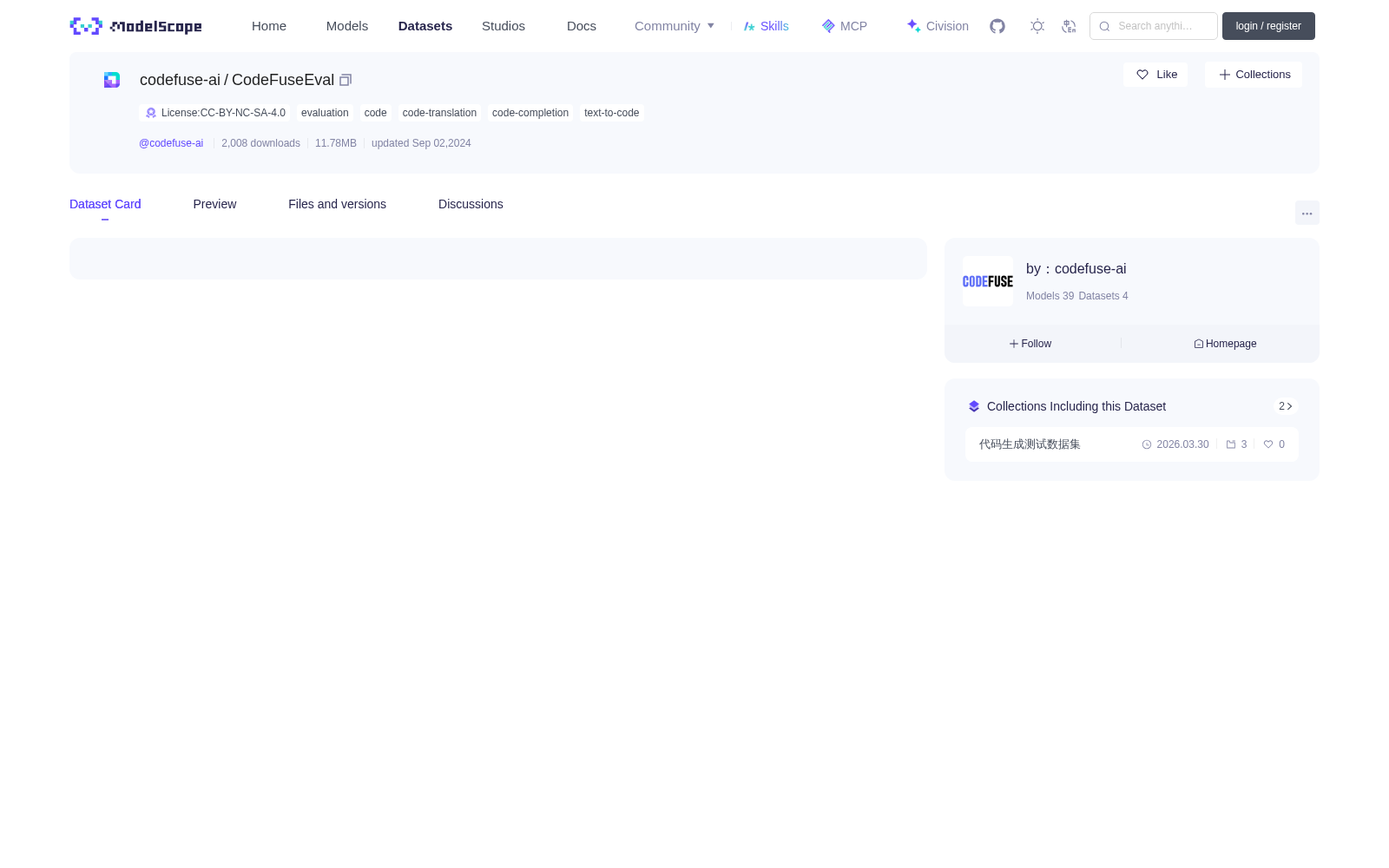Click the updated Sep 02,2024 text

tap(421, 143)
